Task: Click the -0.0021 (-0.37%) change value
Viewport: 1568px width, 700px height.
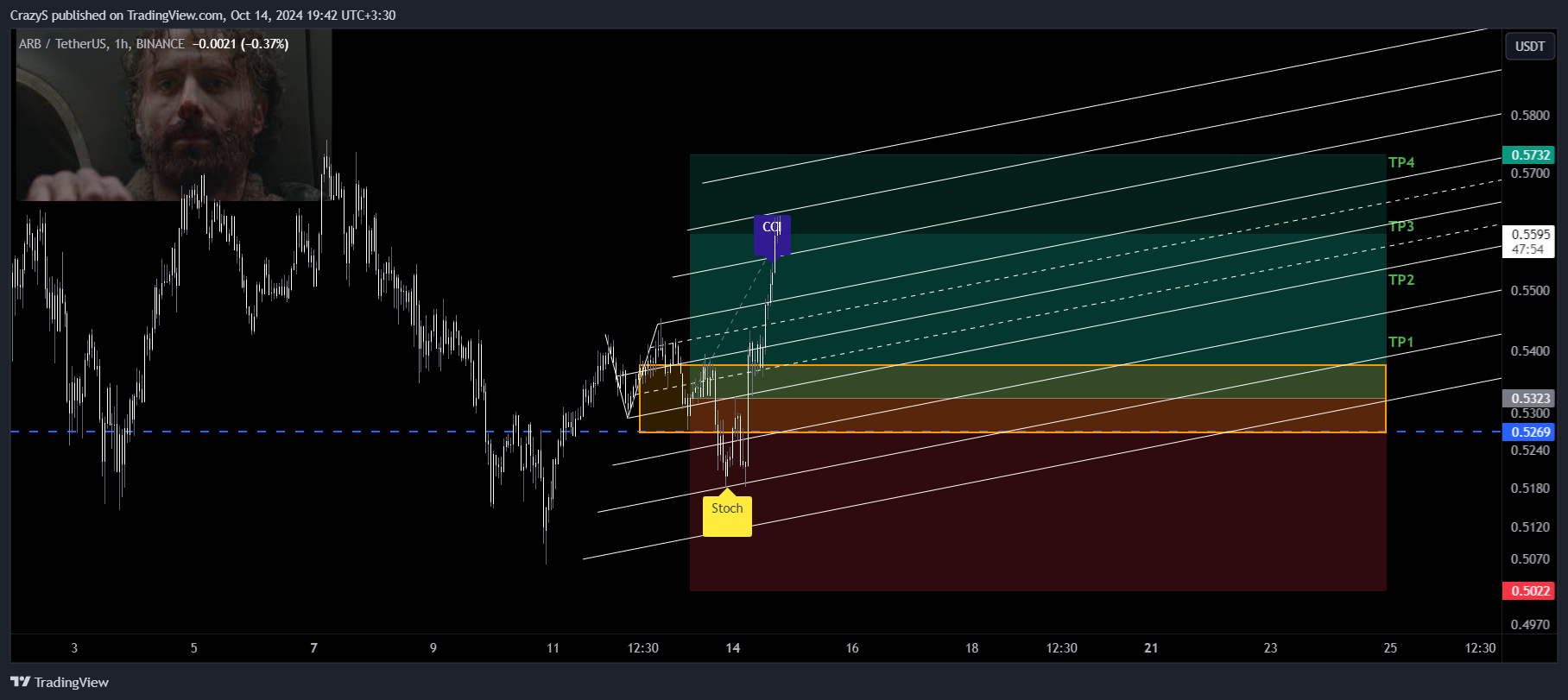Action: [240, 44]
